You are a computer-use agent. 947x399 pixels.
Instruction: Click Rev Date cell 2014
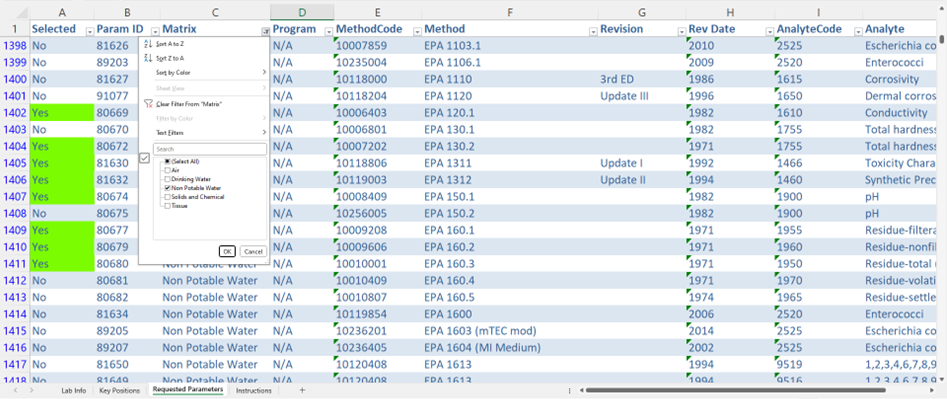tap(730, 330)
